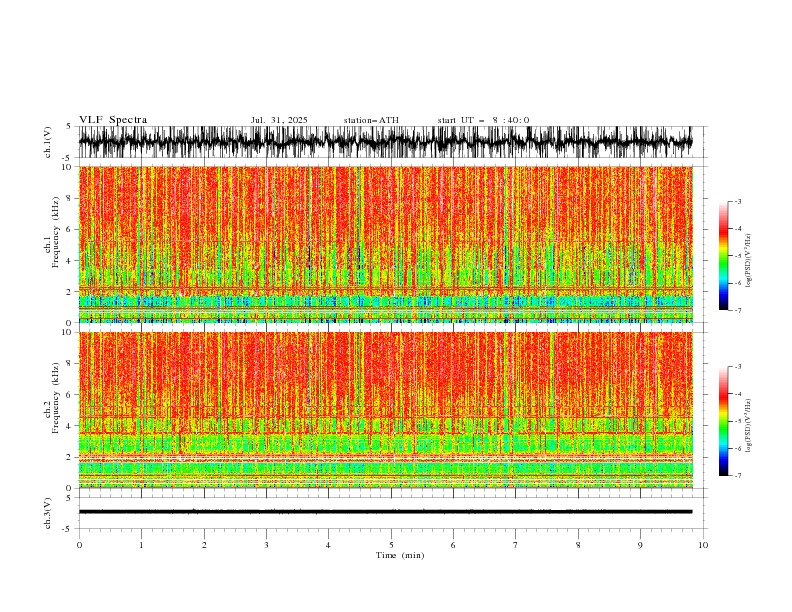This screenshot has width=792, height=612.
Task: Click the time axis tick label "5"
Action: 391,545
